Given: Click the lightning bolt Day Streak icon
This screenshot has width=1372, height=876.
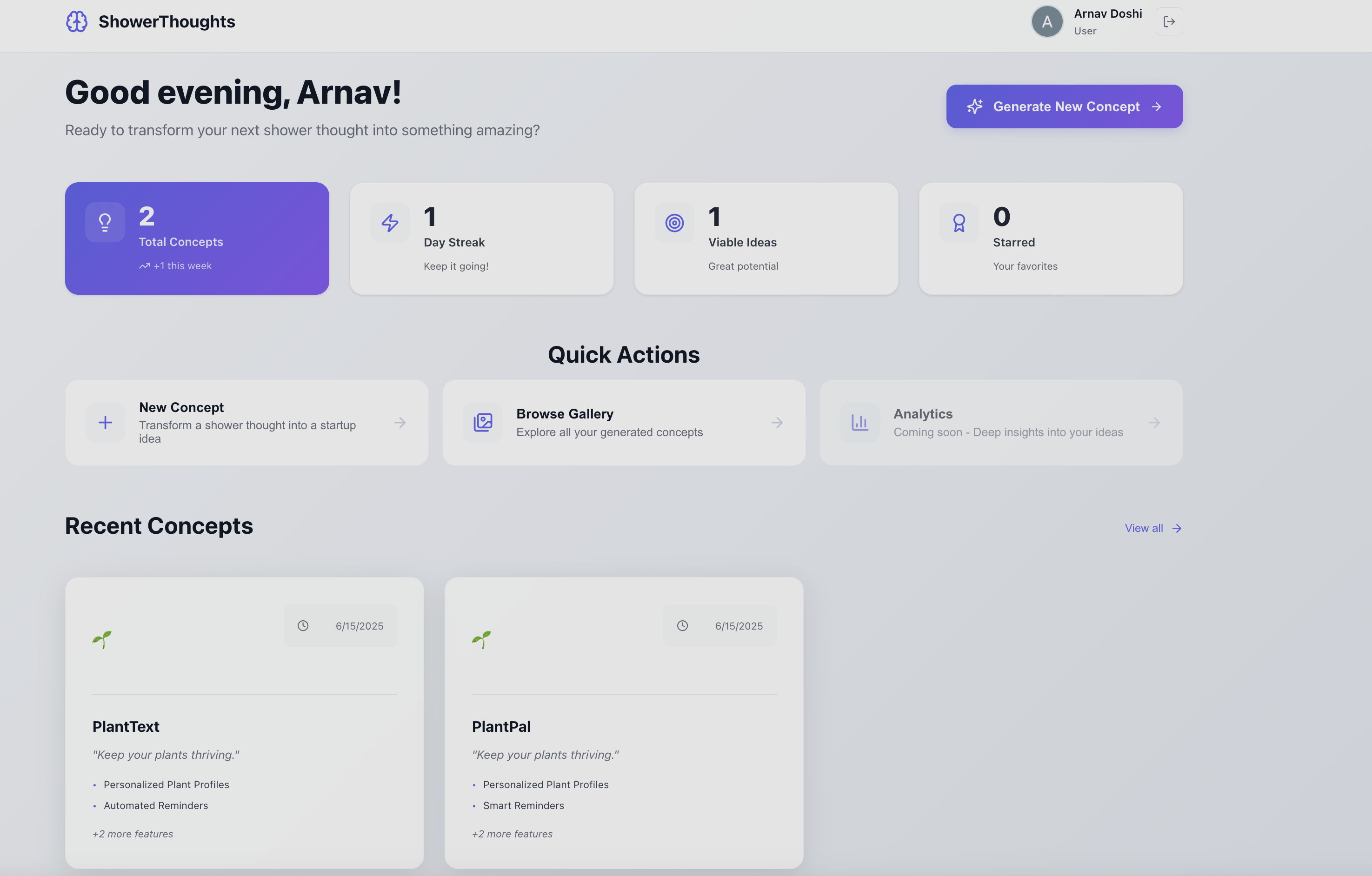Looking at the screenshot, I should pyautogui.click(x=390, y=223).
